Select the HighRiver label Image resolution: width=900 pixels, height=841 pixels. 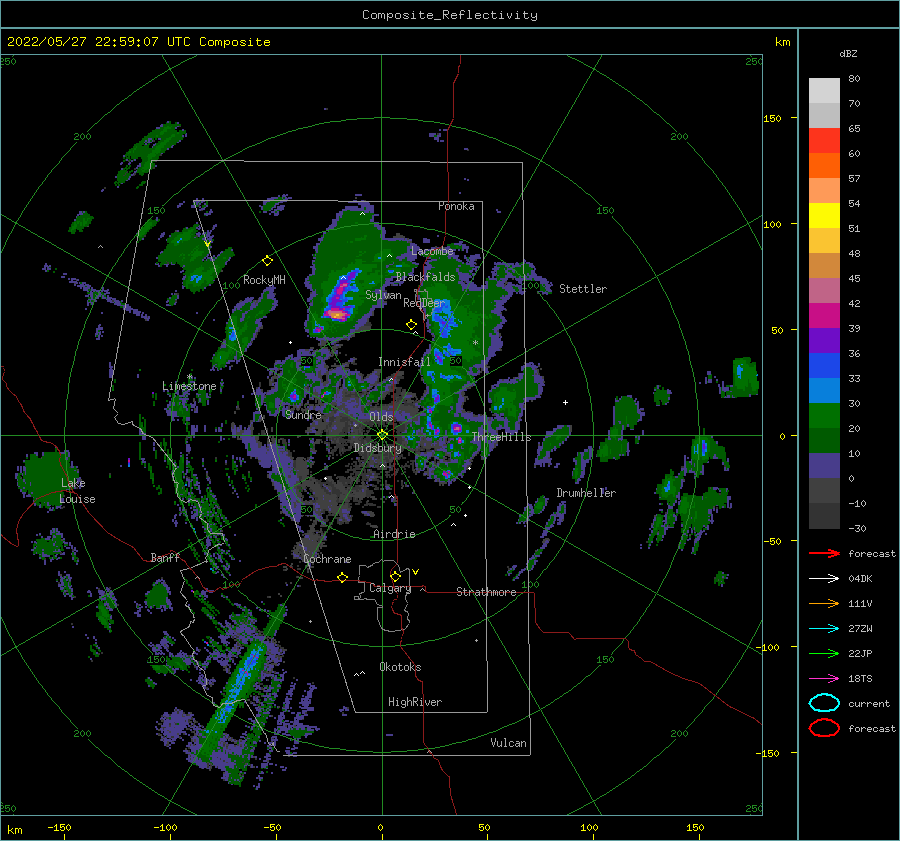pyautogui.click(x=415, y=702)
